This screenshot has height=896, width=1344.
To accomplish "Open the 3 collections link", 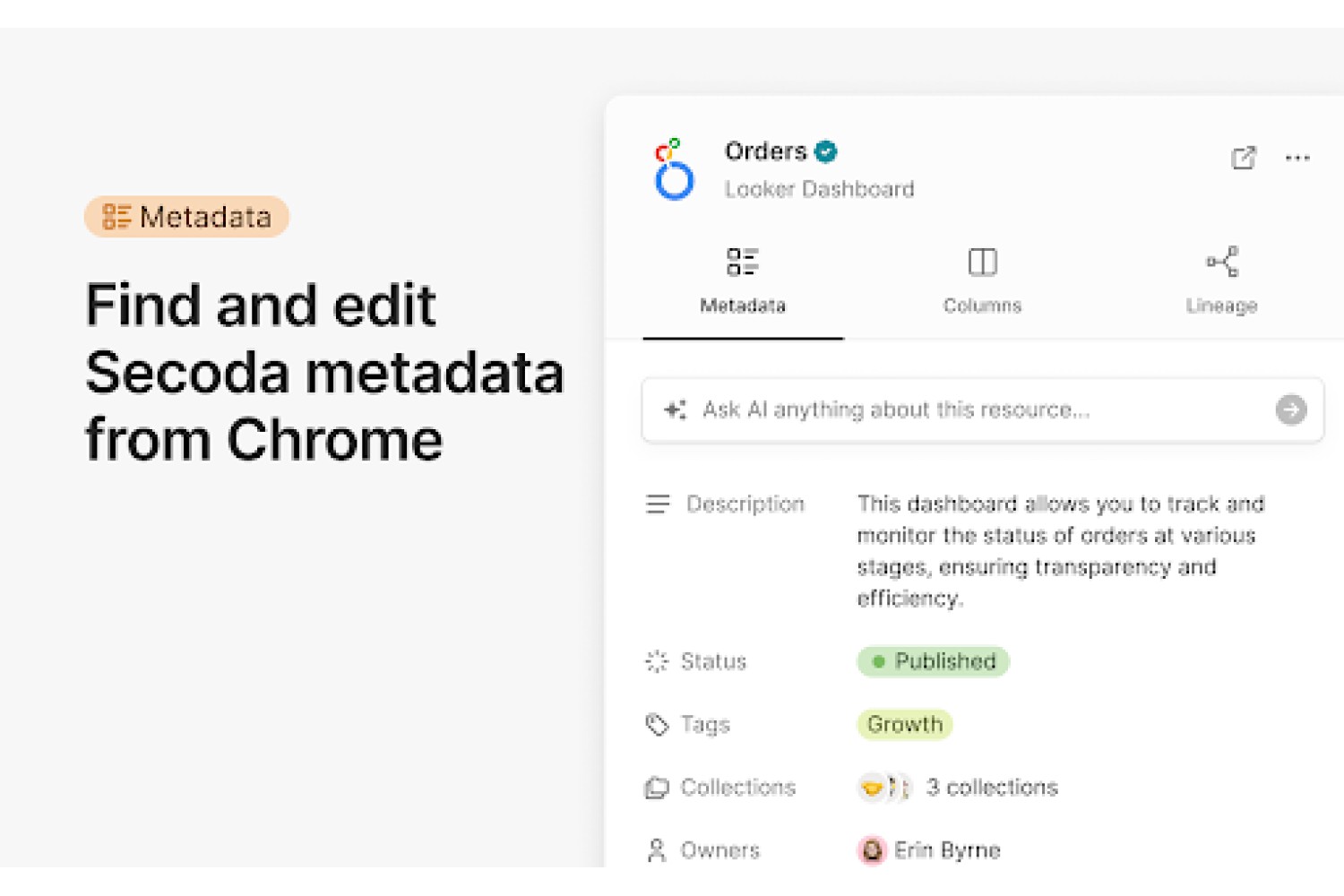I will click(x=992, y=788).
